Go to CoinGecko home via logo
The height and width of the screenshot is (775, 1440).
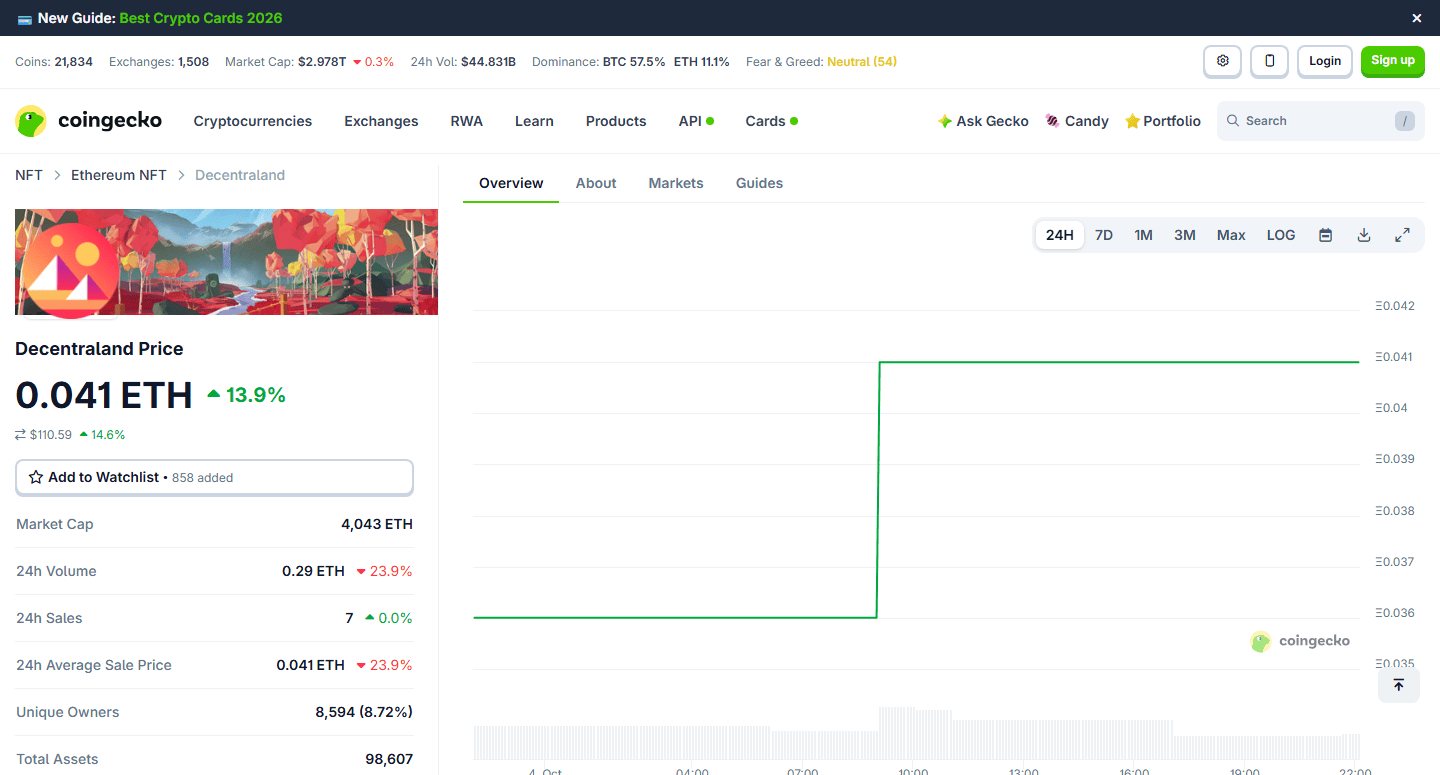(x=89, y=121)
